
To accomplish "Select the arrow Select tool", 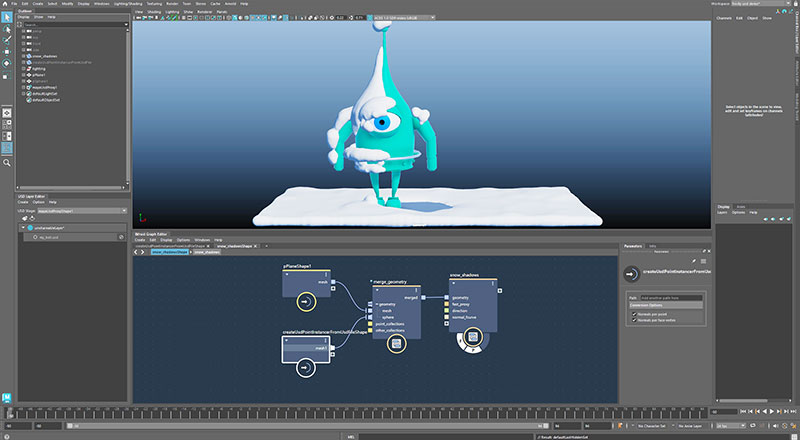I will 7,17.
